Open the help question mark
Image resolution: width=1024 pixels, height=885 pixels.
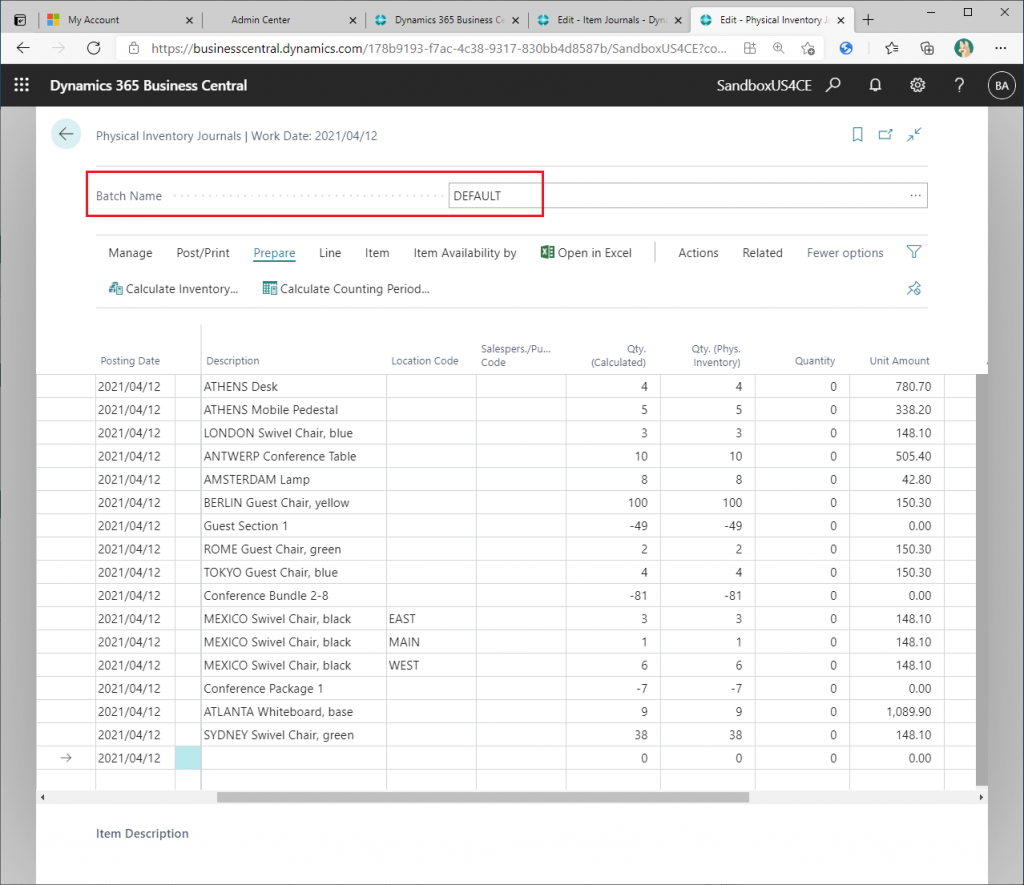959,85
